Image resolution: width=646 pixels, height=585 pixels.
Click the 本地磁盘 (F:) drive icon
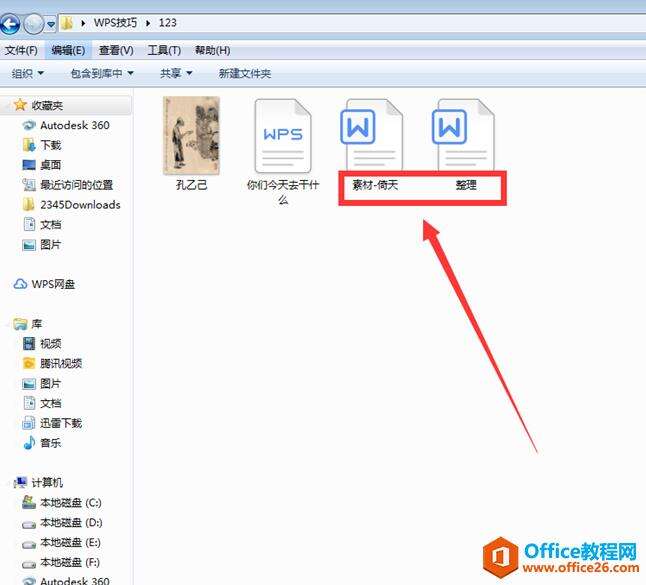(29, 564)
